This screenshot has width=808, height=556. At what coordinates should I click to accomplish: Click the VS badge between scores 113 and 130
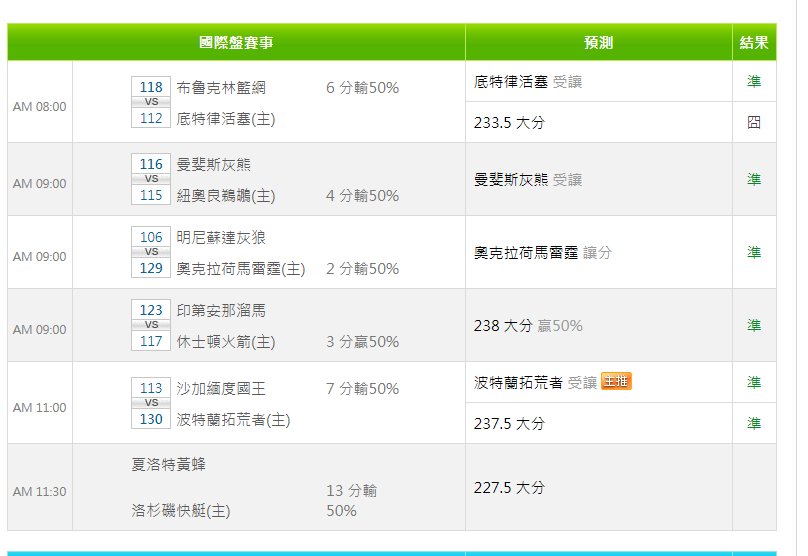151,403
